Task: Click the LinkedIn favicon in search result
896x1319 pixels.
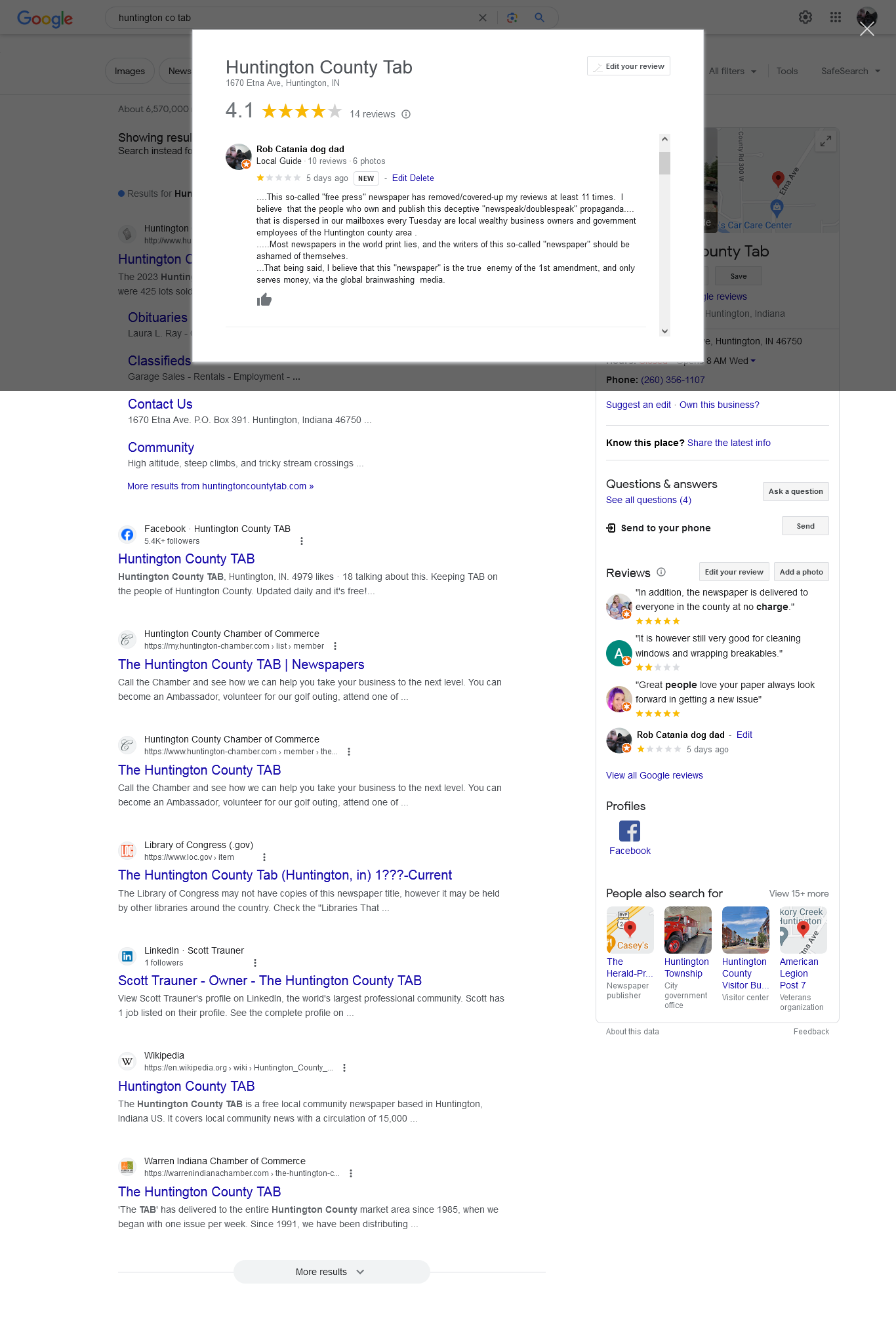Action: (x=127, y=956)
